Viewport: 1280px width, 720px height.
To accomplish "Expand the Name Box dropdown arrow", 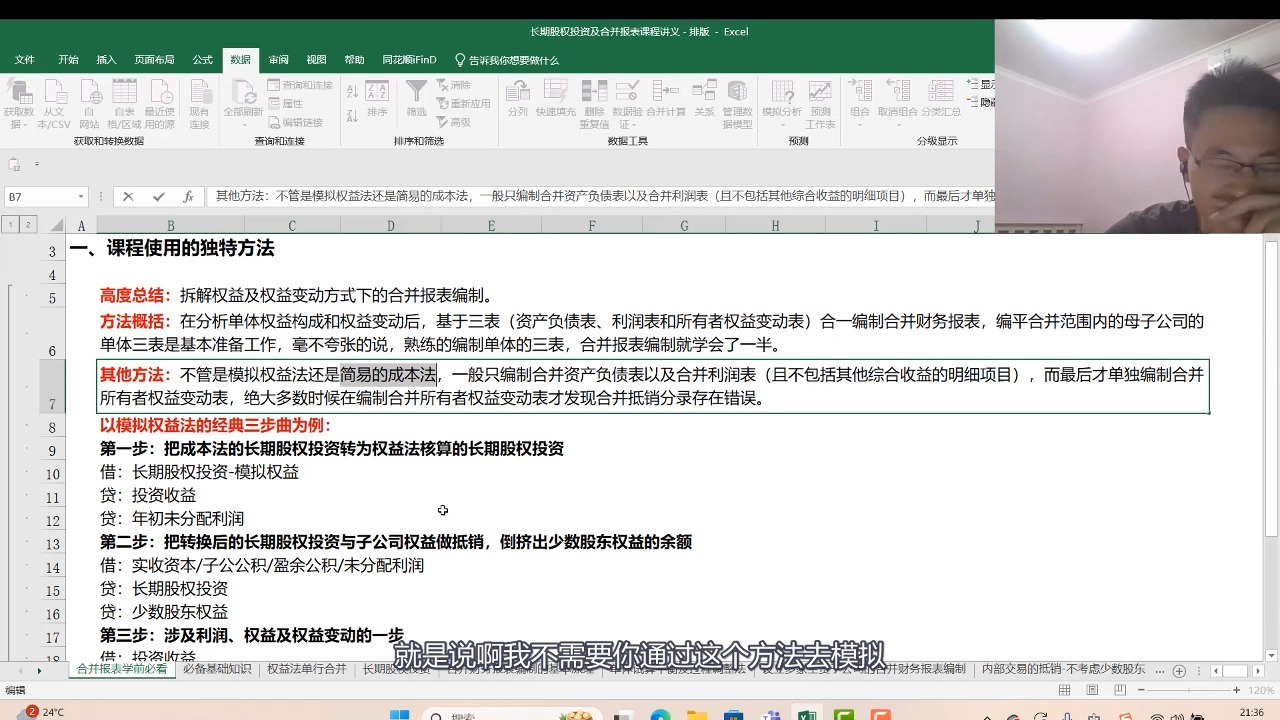I will 80,197.
